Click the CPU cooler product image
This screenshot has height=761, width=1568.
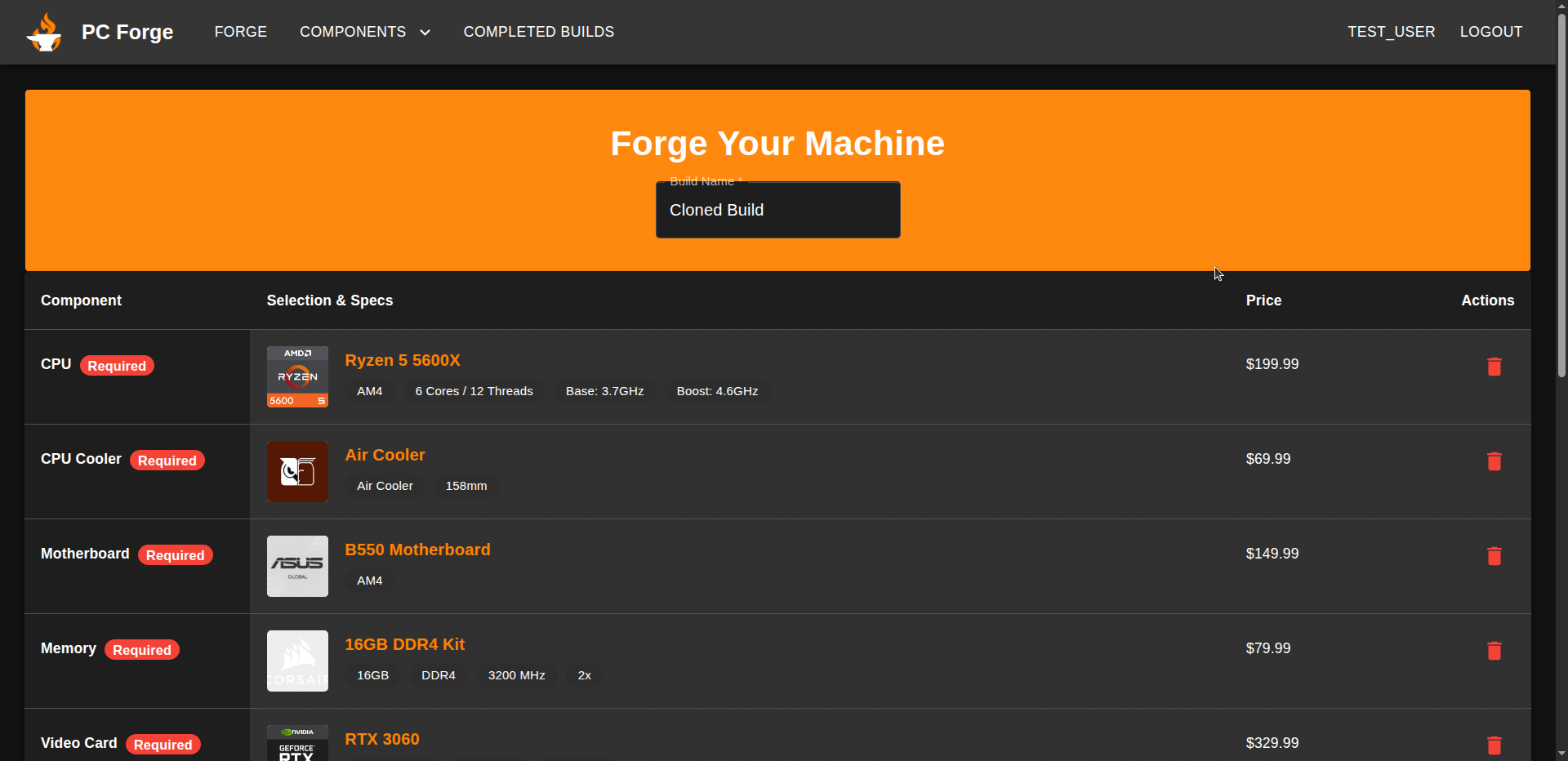coord(297,472)
